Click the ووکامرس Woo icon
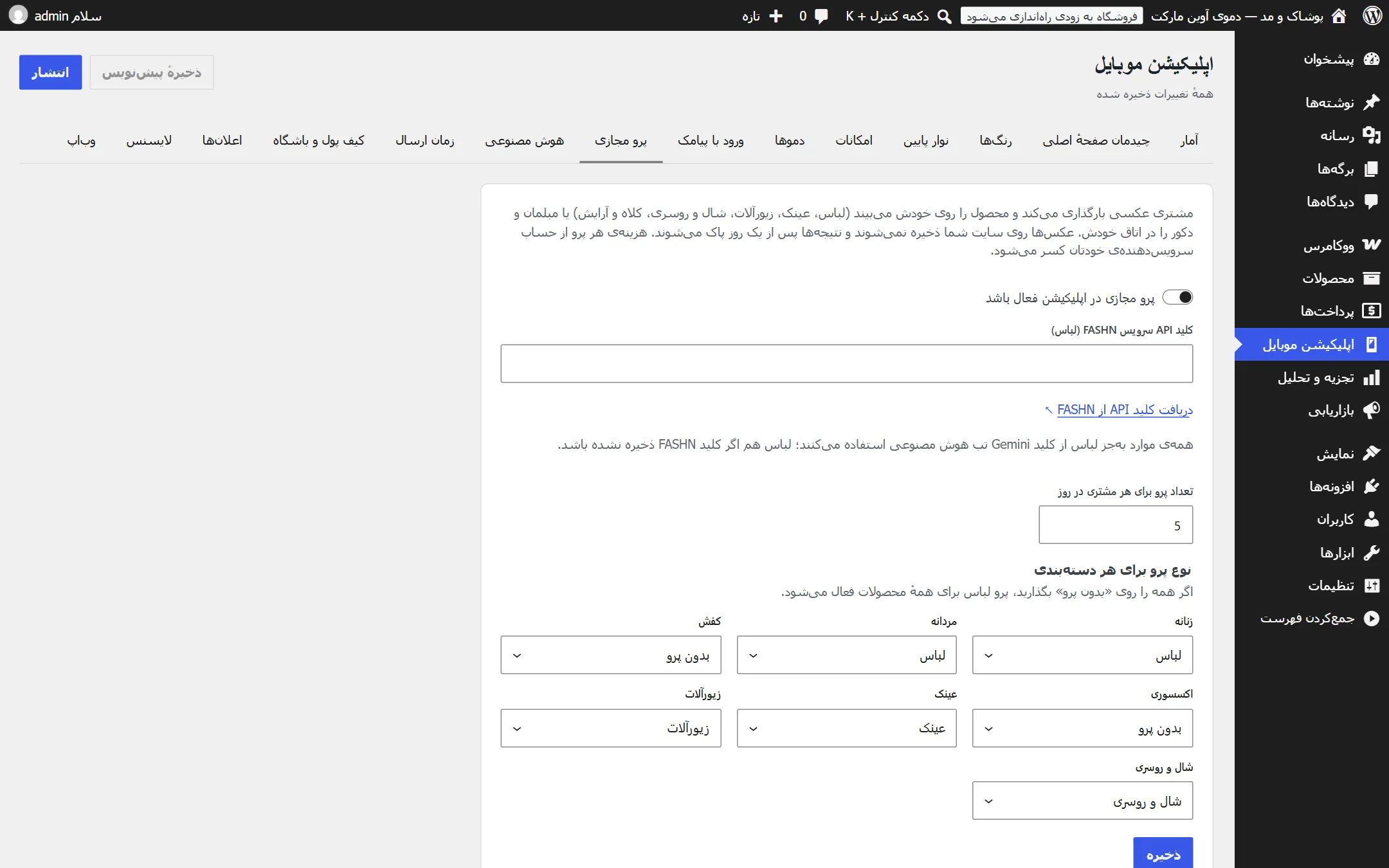The height and width of the screenshot is (868, 1389). (1372, 245)
